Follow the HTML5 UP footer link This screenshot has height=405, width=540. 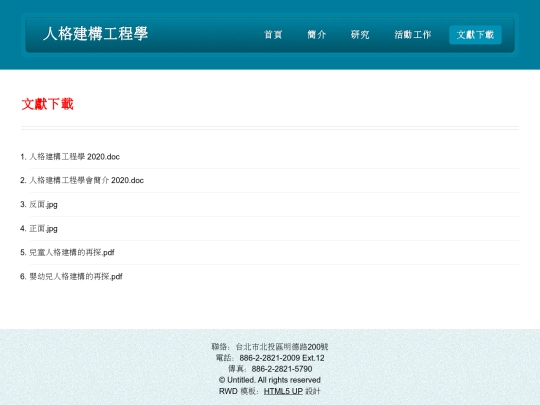283,391
